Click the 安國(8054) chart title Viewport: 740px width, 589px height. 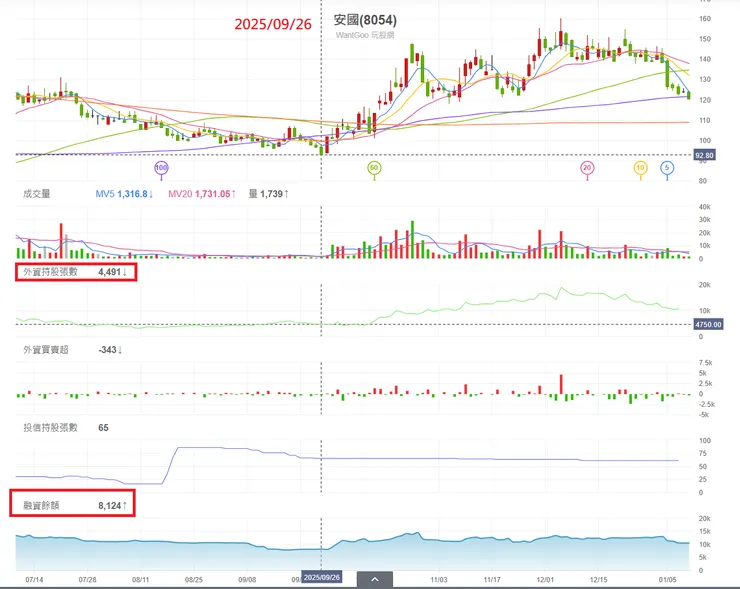coord(365,20)
